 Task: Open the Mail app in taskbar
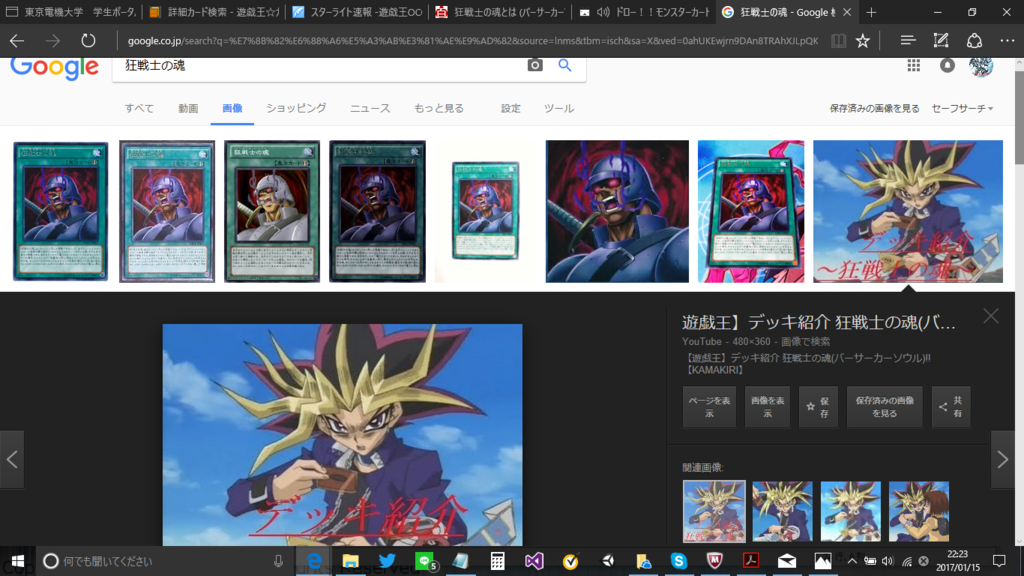pos(787,561)
